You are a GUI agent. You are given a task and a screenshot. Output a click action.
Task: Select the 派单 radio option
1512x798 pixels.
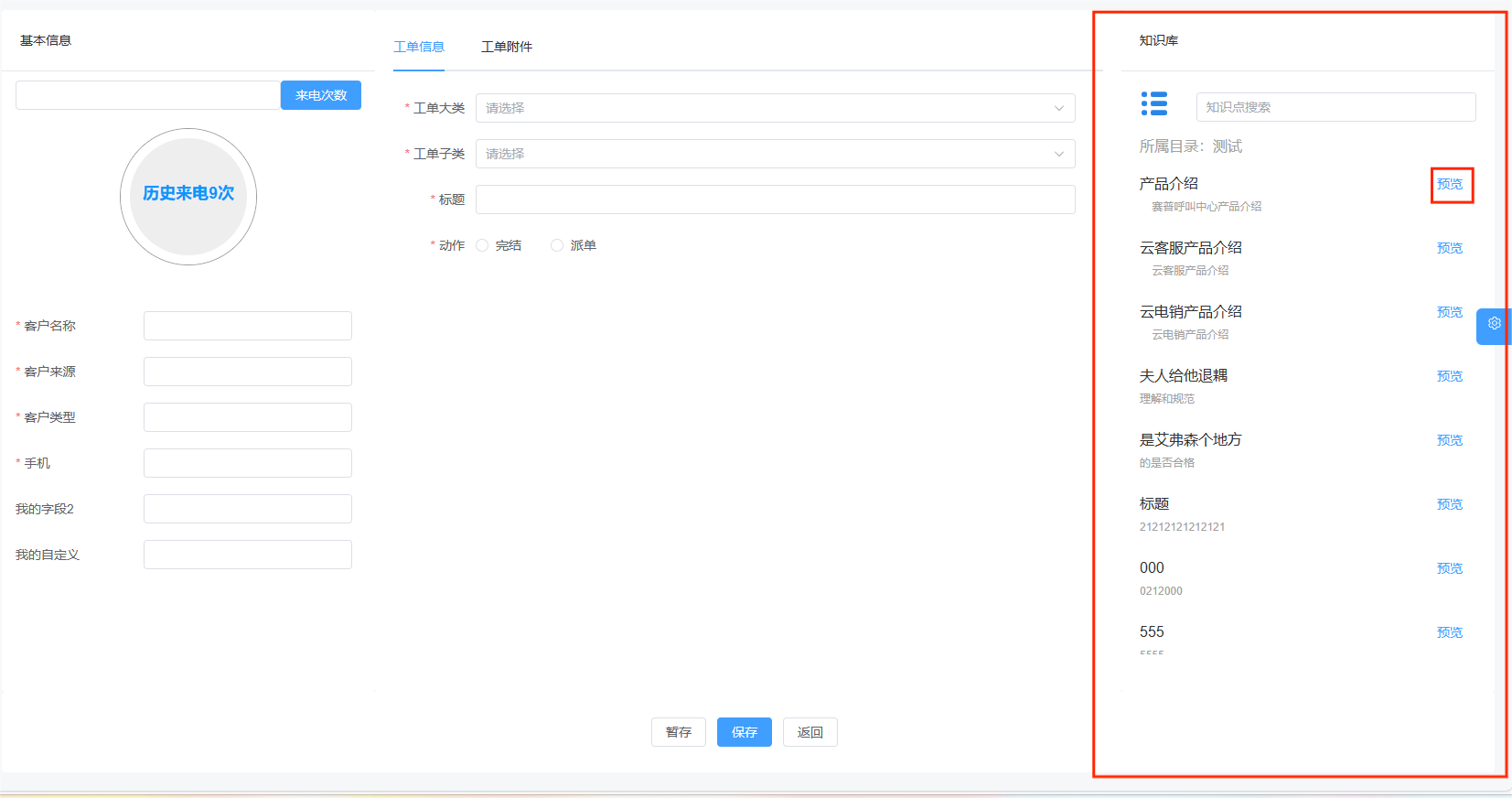tap(557, 245)
